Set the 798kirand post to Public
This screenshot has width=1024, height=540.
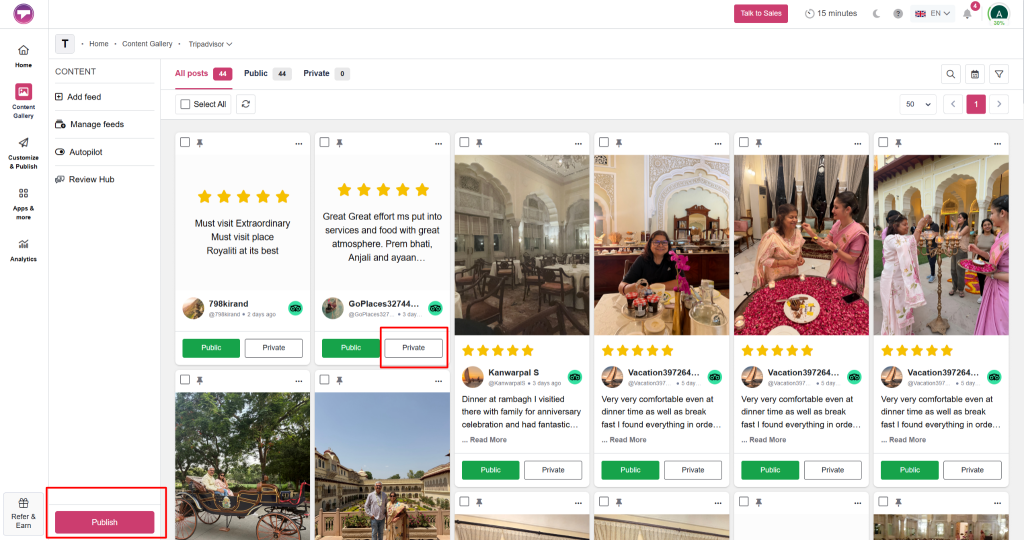click(x=211, y=348)
